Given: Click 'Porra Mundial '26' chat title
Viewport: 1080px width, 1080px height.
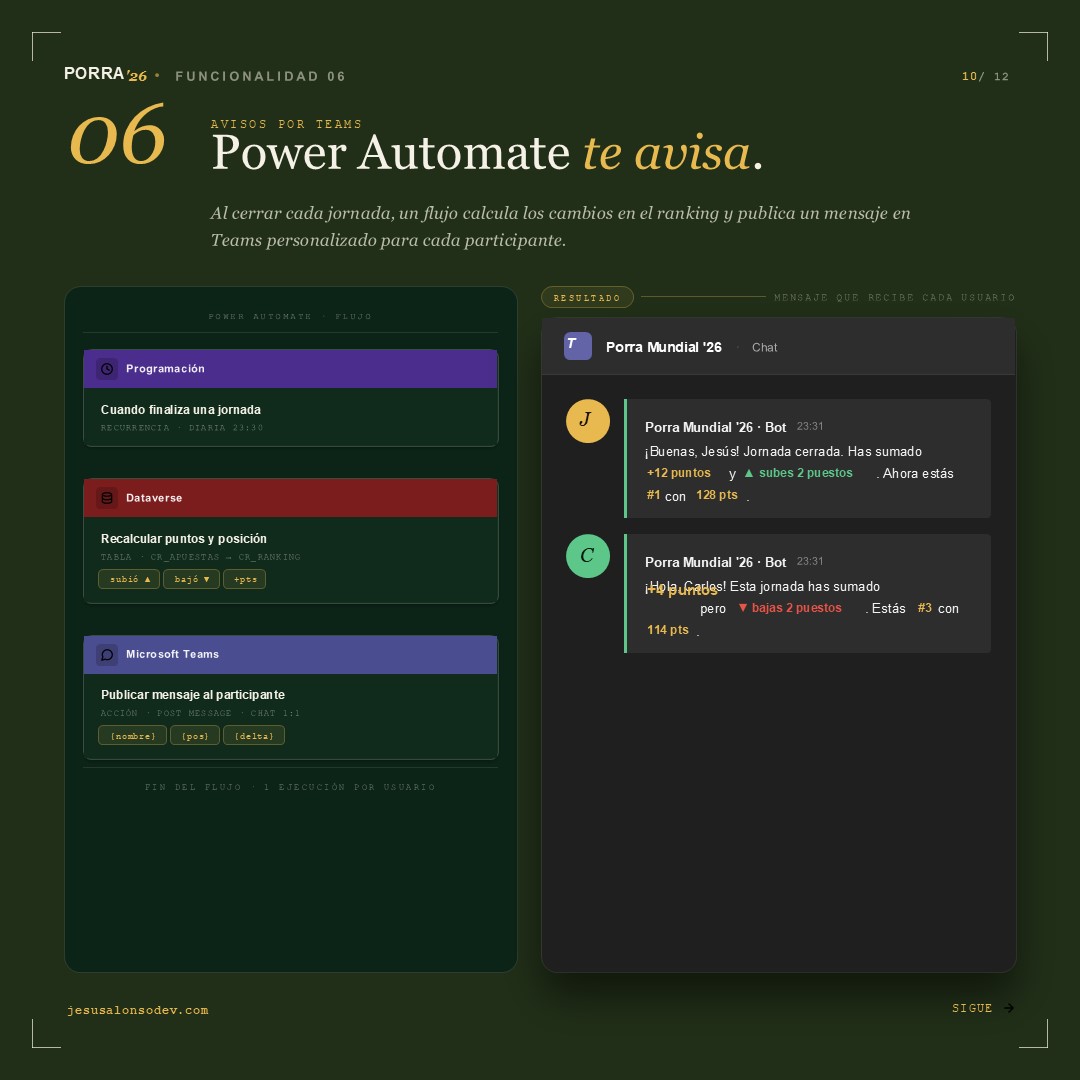Looking at the screenshot, I should point(663,347).
